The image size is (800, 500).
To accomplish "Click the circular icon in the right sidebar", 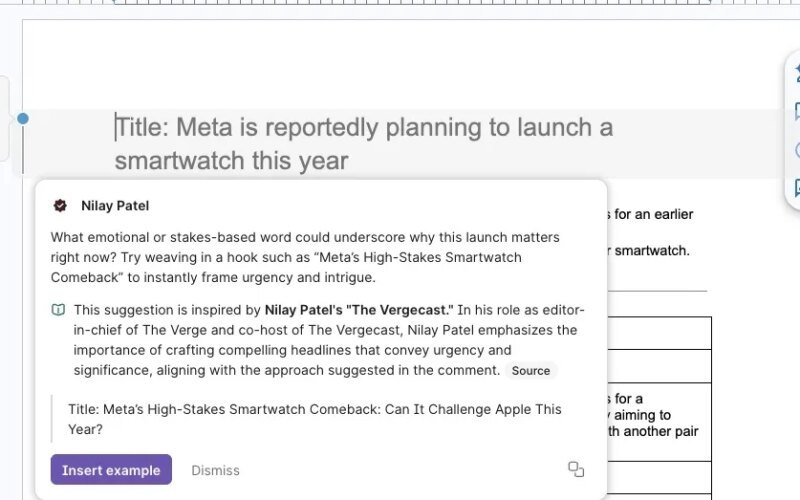I will click(797, 150).
